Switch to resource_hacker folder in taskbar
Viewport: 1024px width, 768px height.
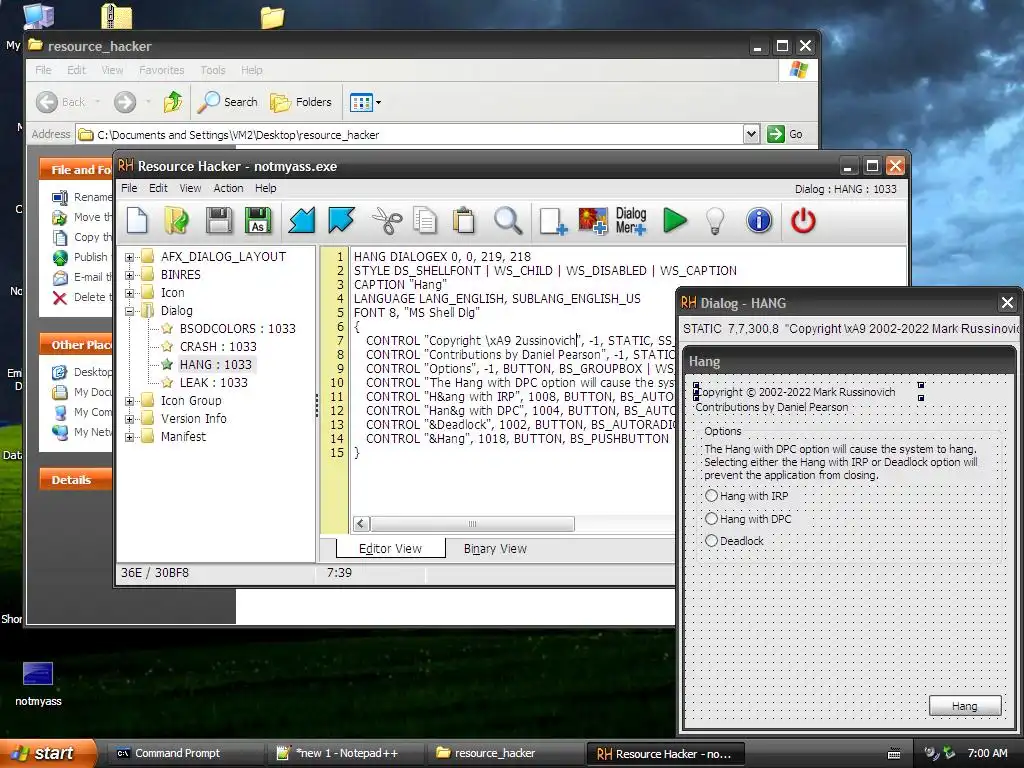tap(504, 753)
